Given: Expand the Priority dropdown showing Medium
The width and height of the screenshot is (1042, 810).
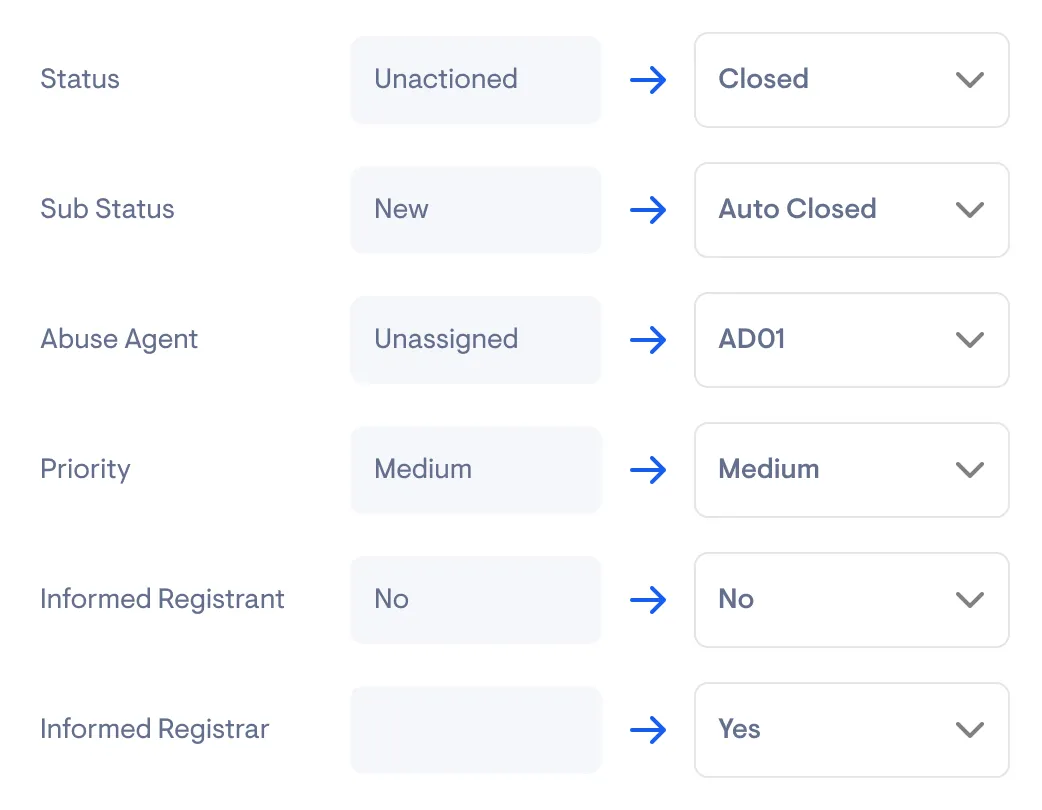Looking at the screenshot, I should (x=851, y=470).
